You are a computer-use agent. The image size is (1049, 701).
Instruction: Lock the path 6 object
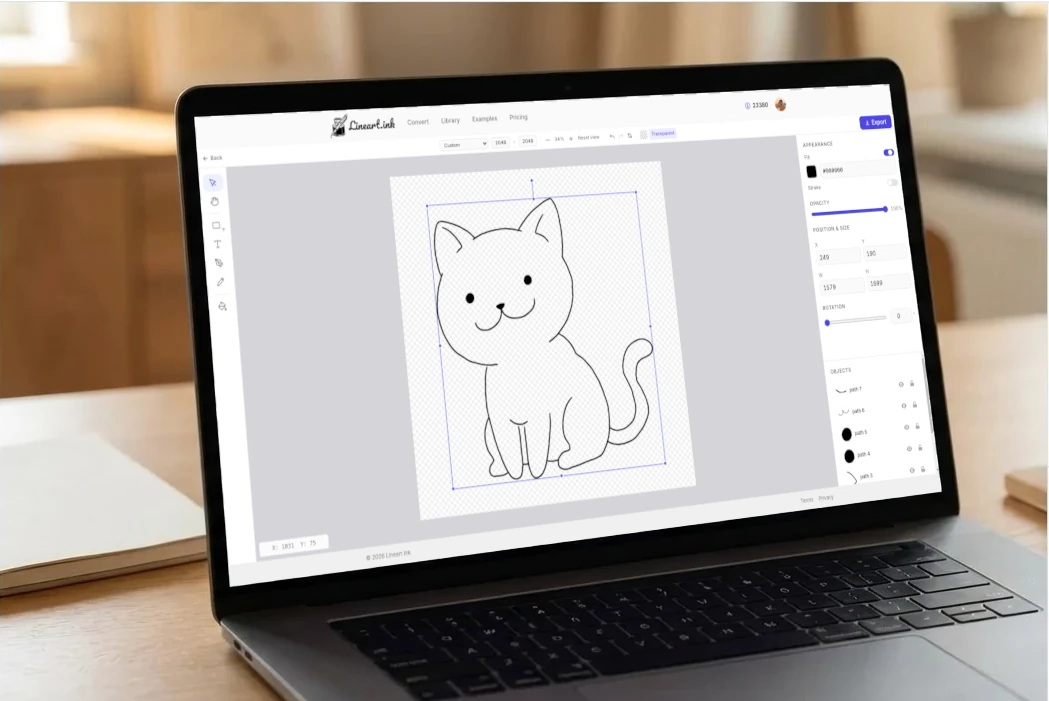pyautogui.click(x=915, y=405)
